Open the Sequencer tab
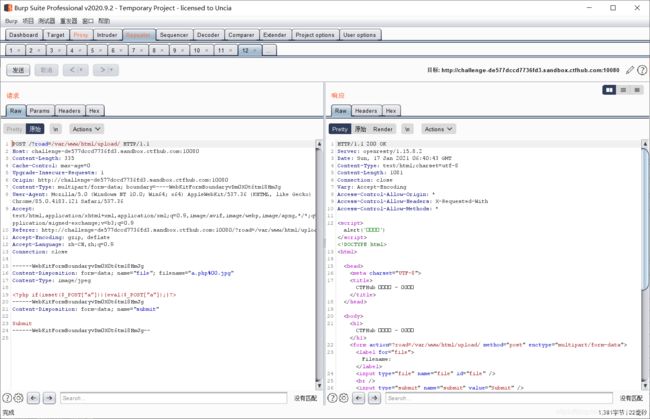This screenshot has height=419, width=650. [x=174, y=35]
